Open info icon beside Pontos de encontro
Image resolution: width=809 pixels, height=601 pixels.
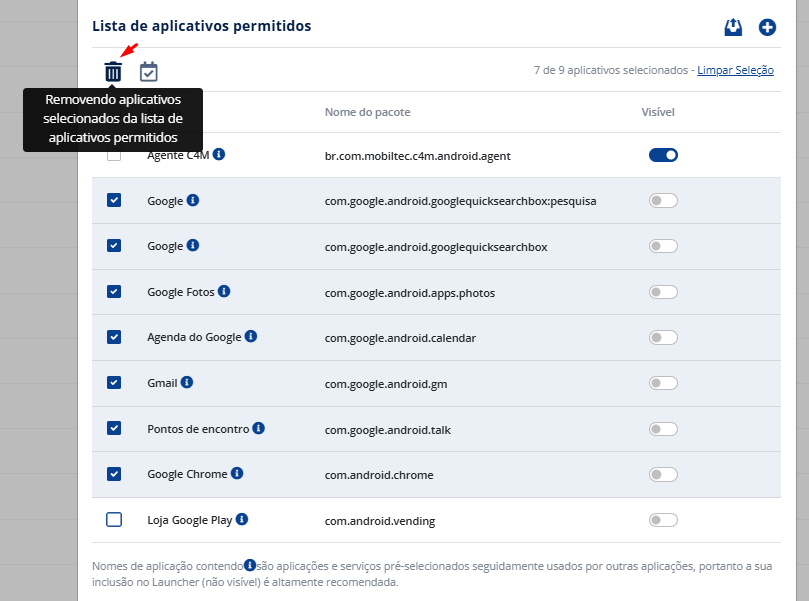[x=258, y=428]
